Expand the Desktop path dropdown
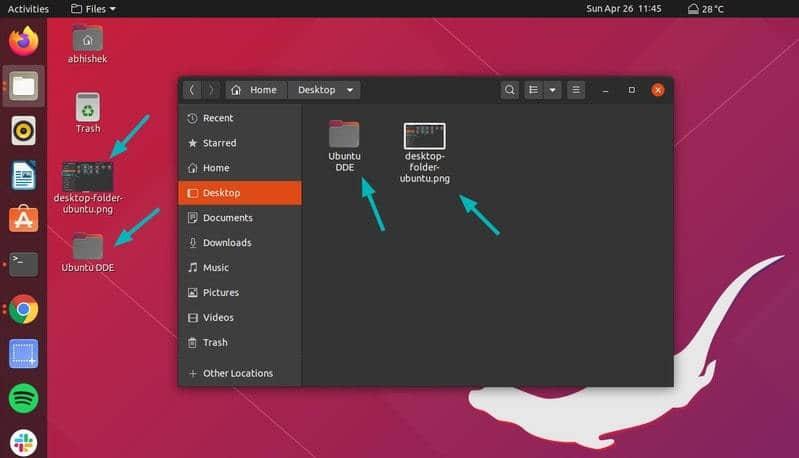 pyautogui.click(x=350, y=90)
